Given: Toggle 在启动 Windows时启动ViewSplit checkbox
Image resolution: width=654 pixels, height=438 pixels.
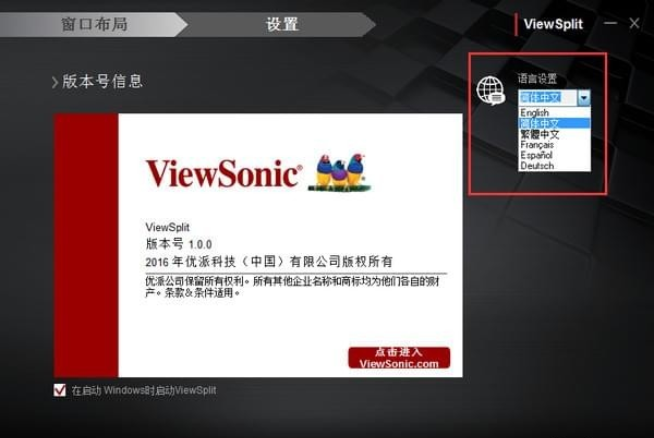Looking at the screenshot, I should 60,390.
